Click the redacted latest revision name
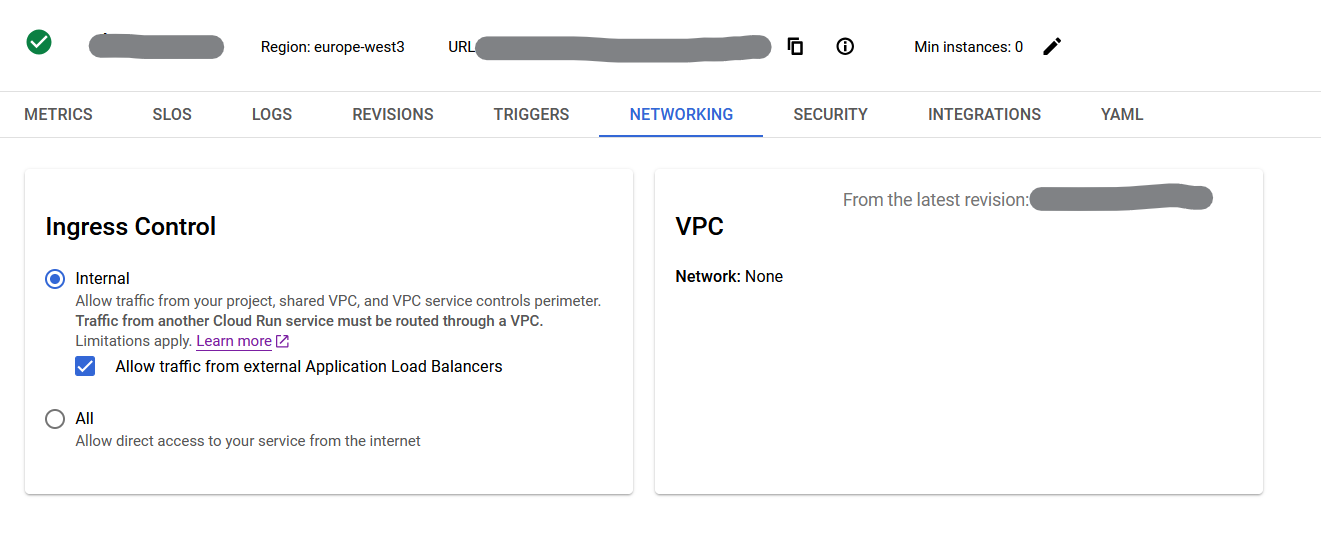The image size is (1321, 558). (1120, 199)
